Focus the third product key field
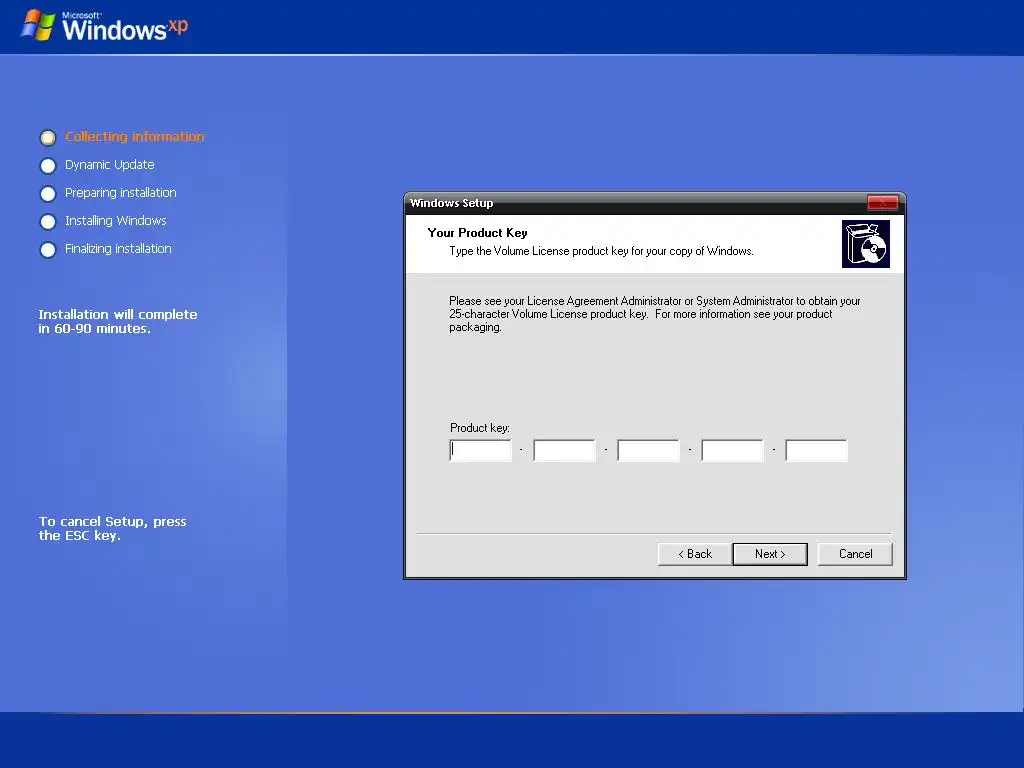This screenshot has width=1024, height=768. pos(648,450)
